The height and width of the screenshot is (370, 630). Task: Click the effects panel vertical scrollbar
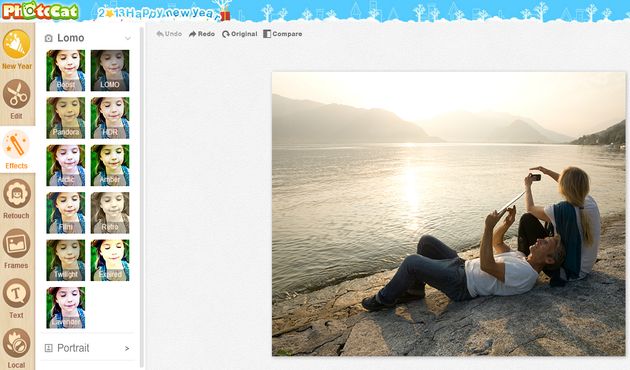141,197
